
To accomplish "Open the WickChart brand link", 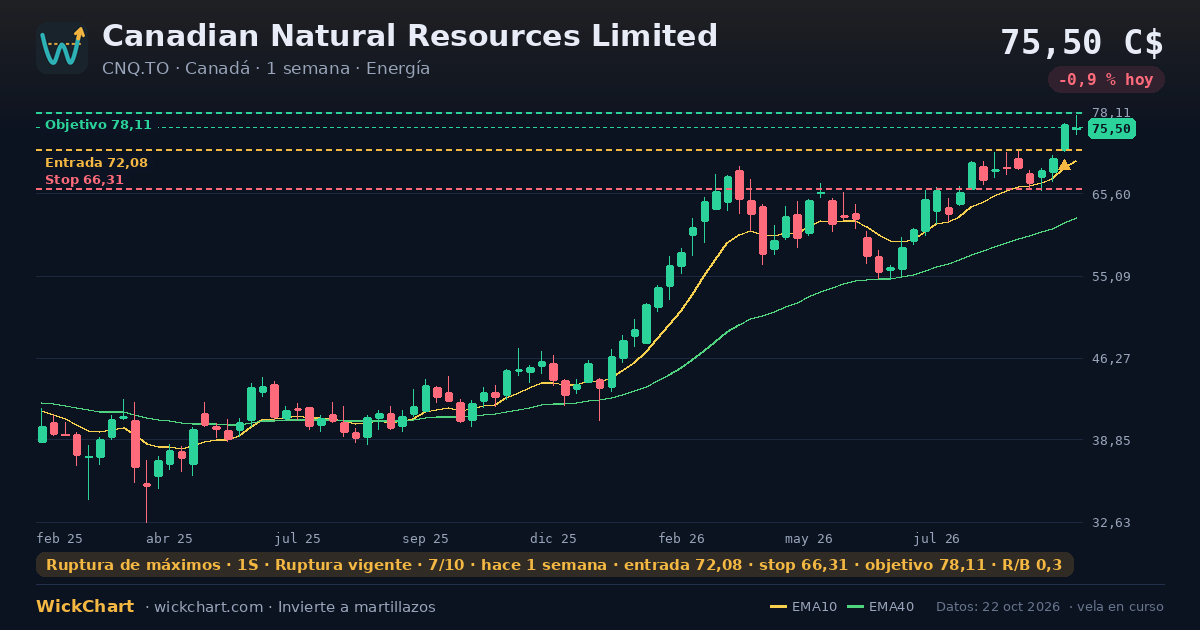I will (x=85, y=607).
